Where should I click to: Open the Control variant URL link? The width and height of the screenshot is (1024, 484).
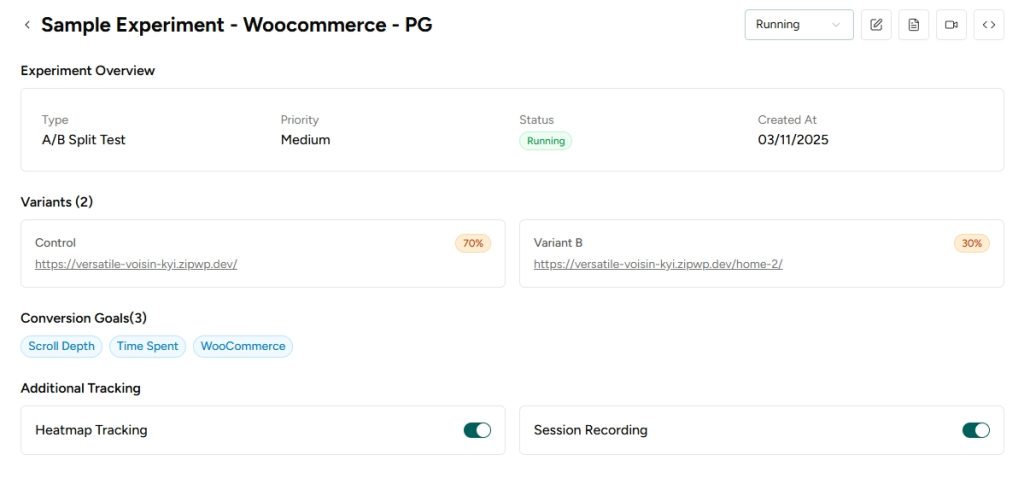coord(136,264)
